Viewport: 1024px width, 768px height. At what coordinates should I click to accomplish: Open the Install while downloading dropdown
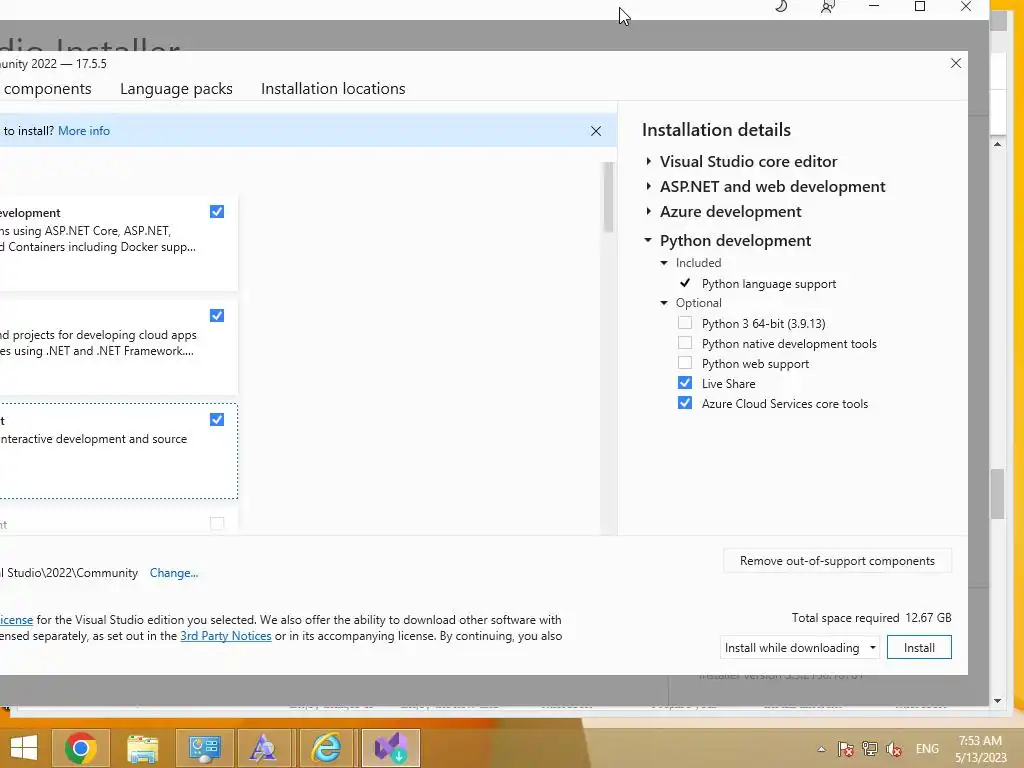[x=800, y=647]
